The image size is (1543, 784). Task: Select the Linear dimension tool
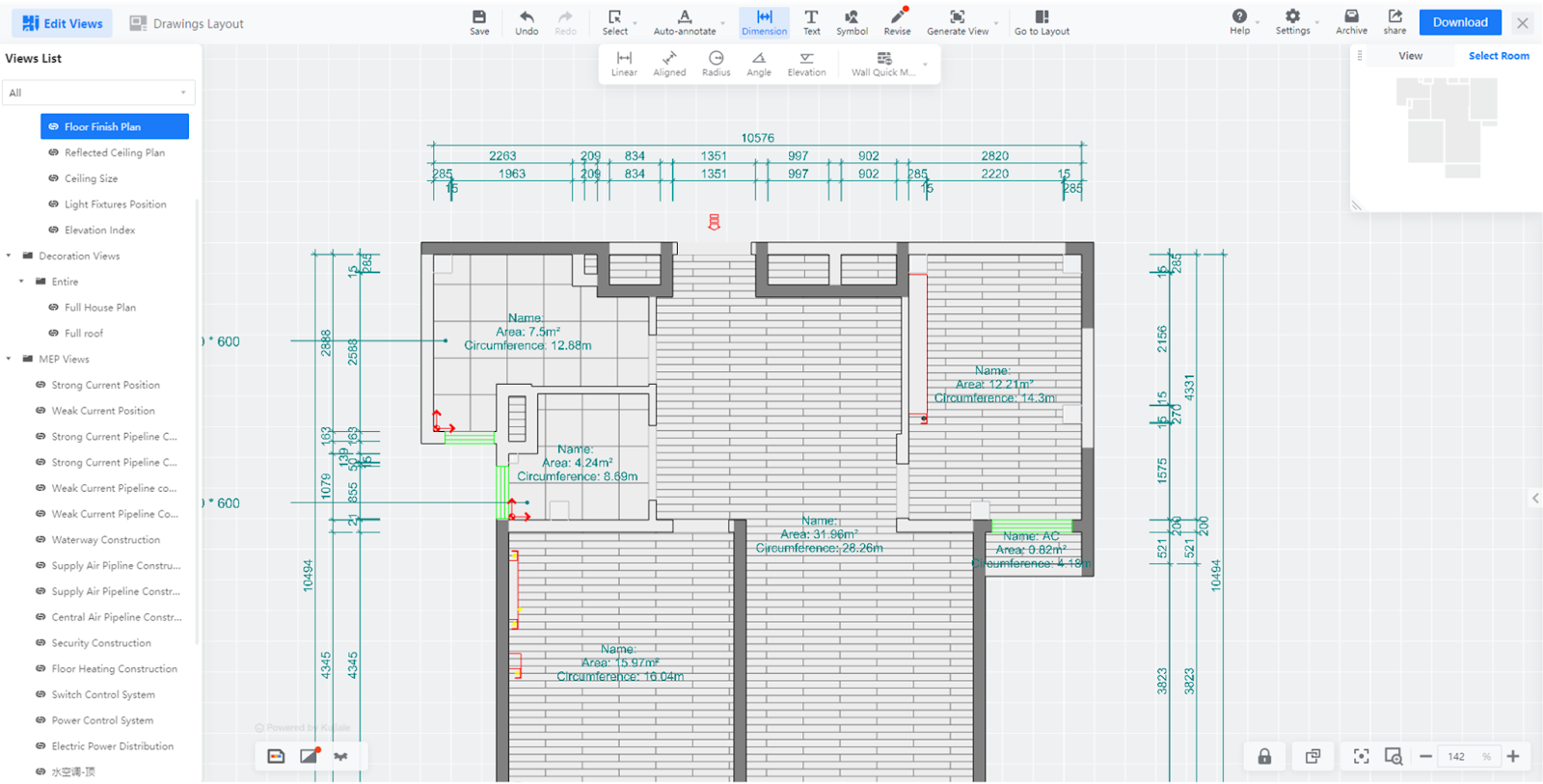point(624,64)
